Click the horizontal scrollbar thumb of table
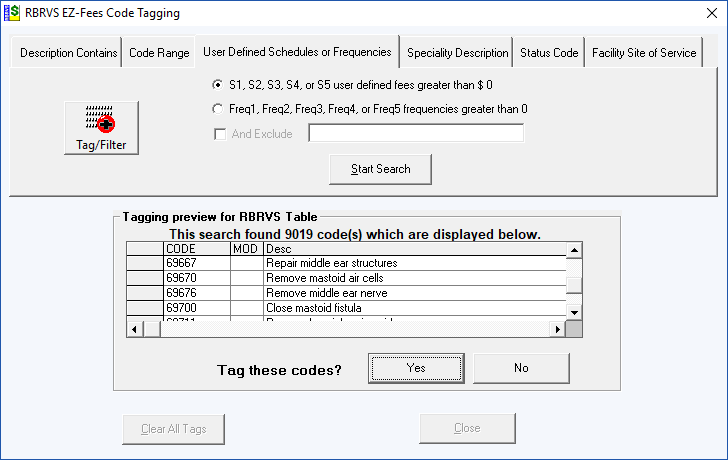 (152, 329)
